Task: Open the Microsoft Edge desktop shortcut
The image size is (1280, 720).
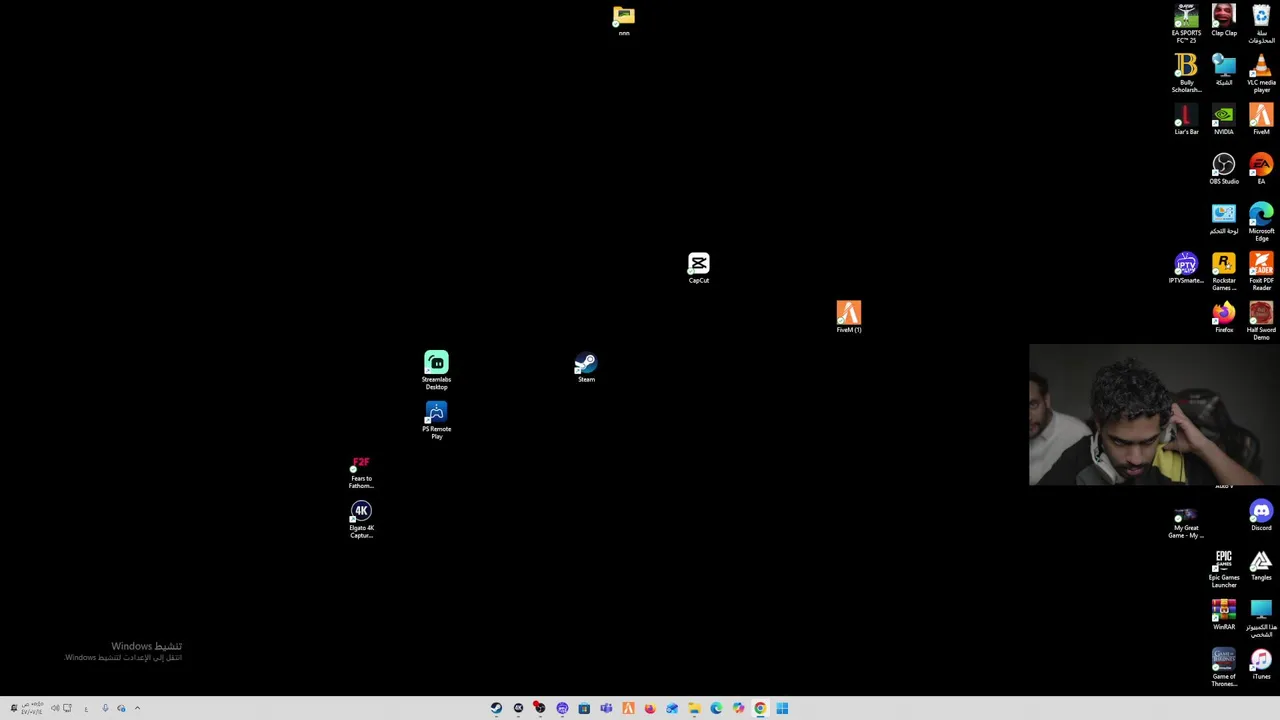Action: coord(1261,222)
